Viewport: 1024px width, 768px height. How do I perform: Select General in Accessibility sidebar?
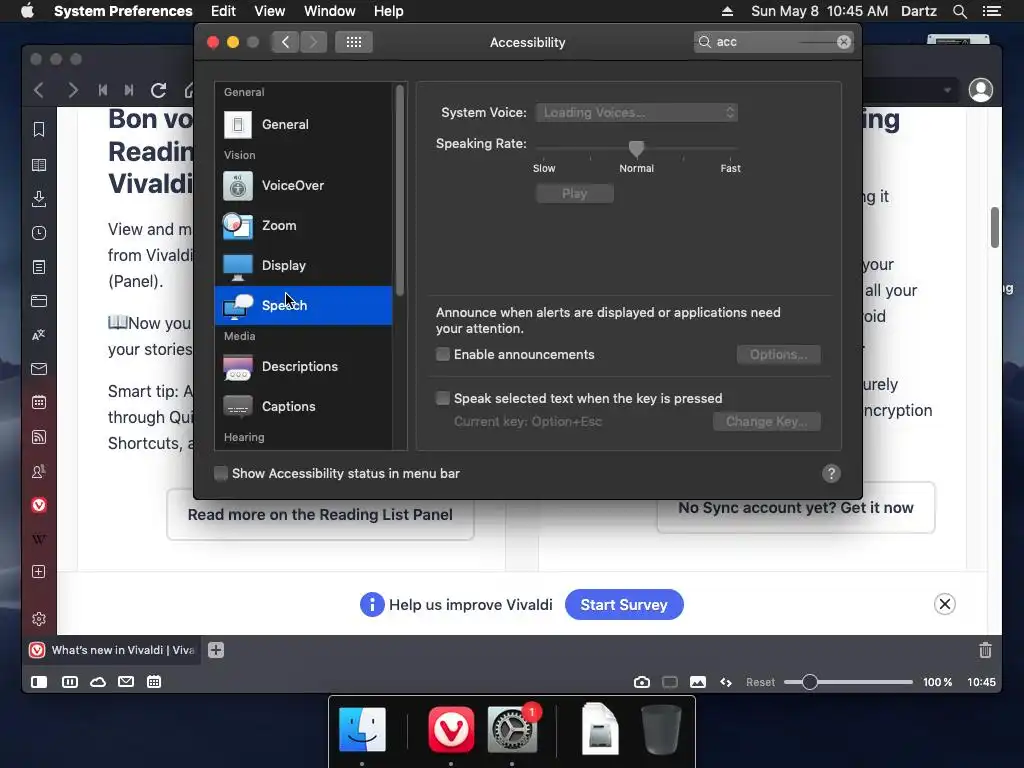click(x=304, y=124)
